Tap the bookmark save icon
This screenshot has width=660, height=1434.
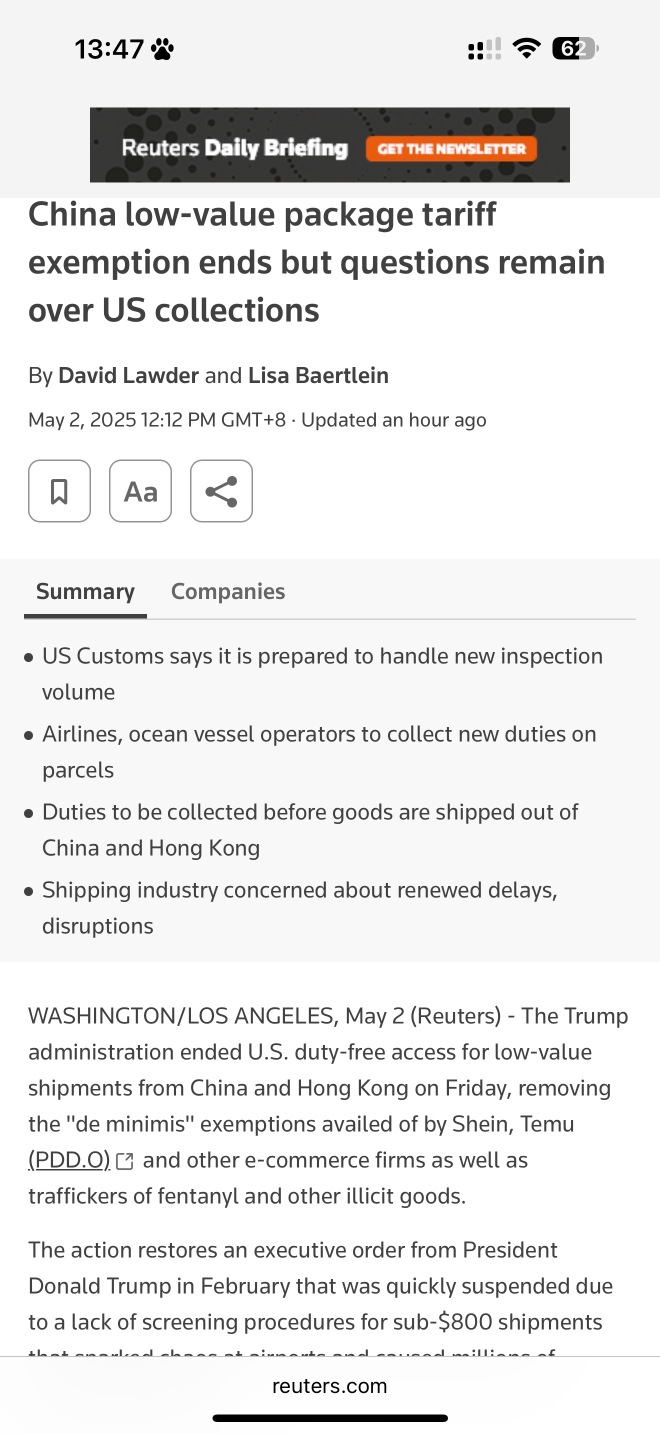(59, 491)
